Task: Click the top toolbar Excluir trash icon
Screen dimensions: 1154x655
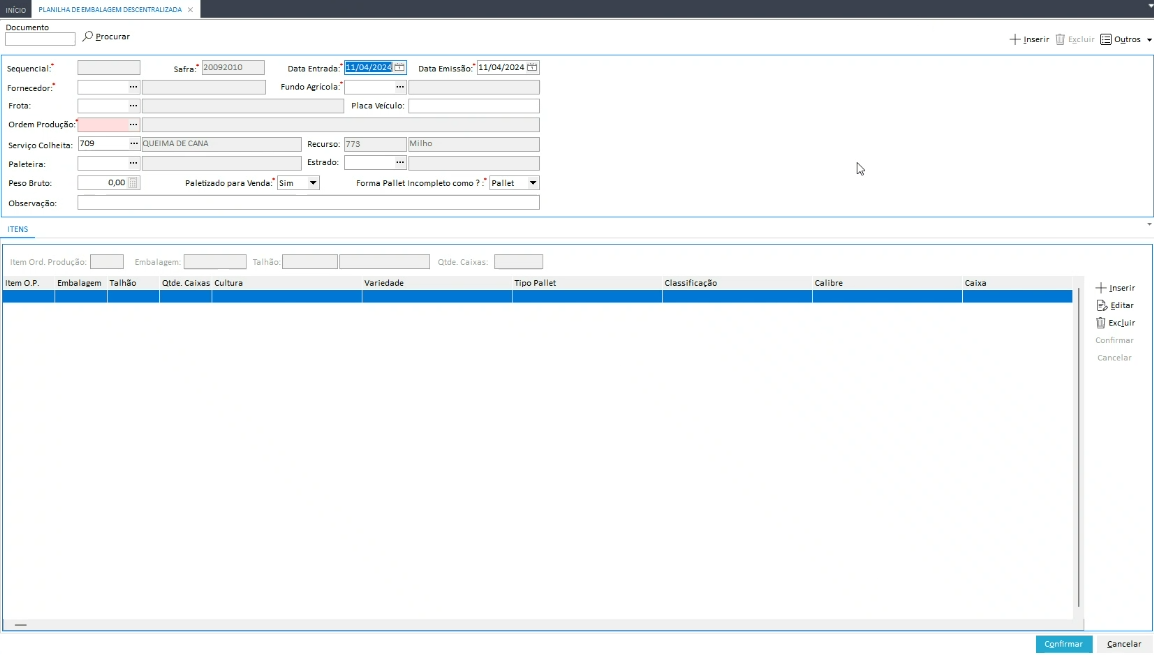Action: point(1060,39)
